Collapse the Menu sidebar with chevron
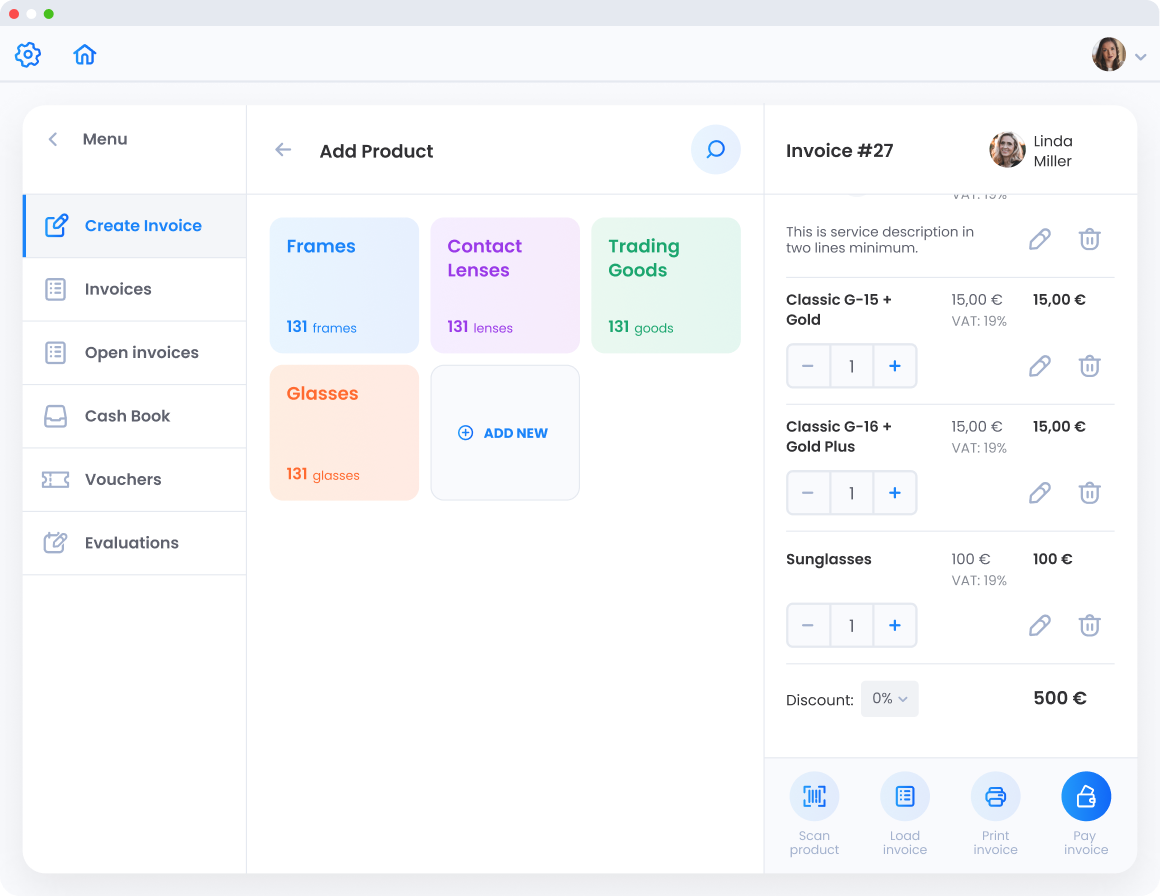 [53, 140]
